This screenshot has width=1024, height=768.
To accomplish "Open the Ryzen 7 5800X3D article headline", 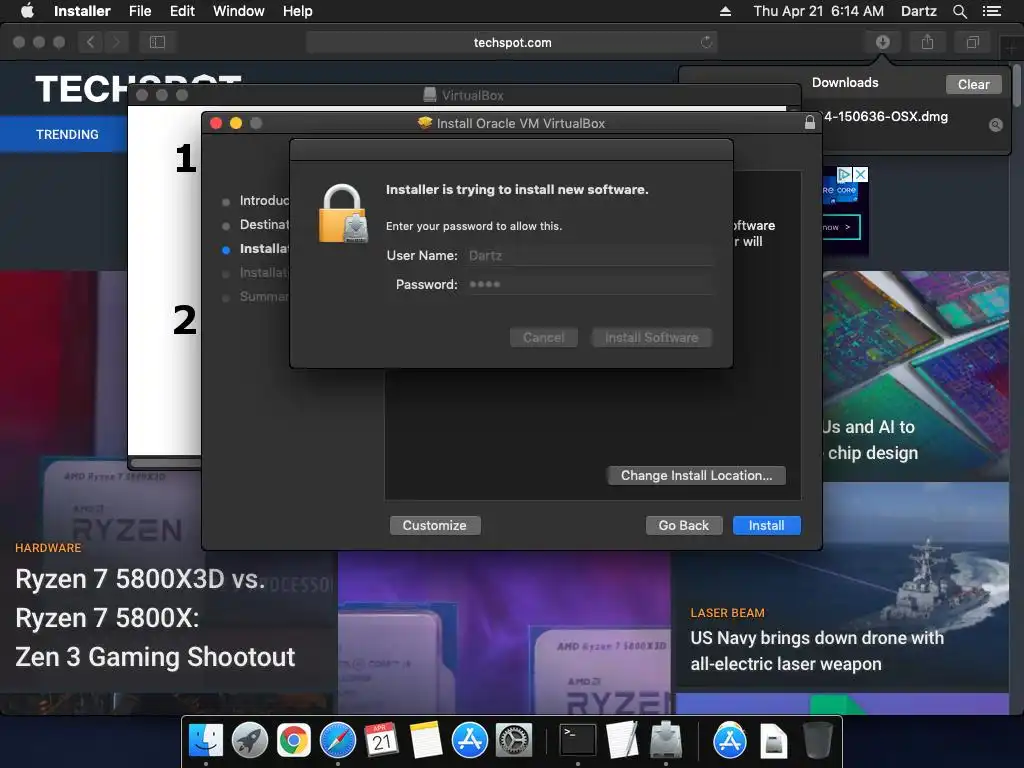I will pos(155,618).
